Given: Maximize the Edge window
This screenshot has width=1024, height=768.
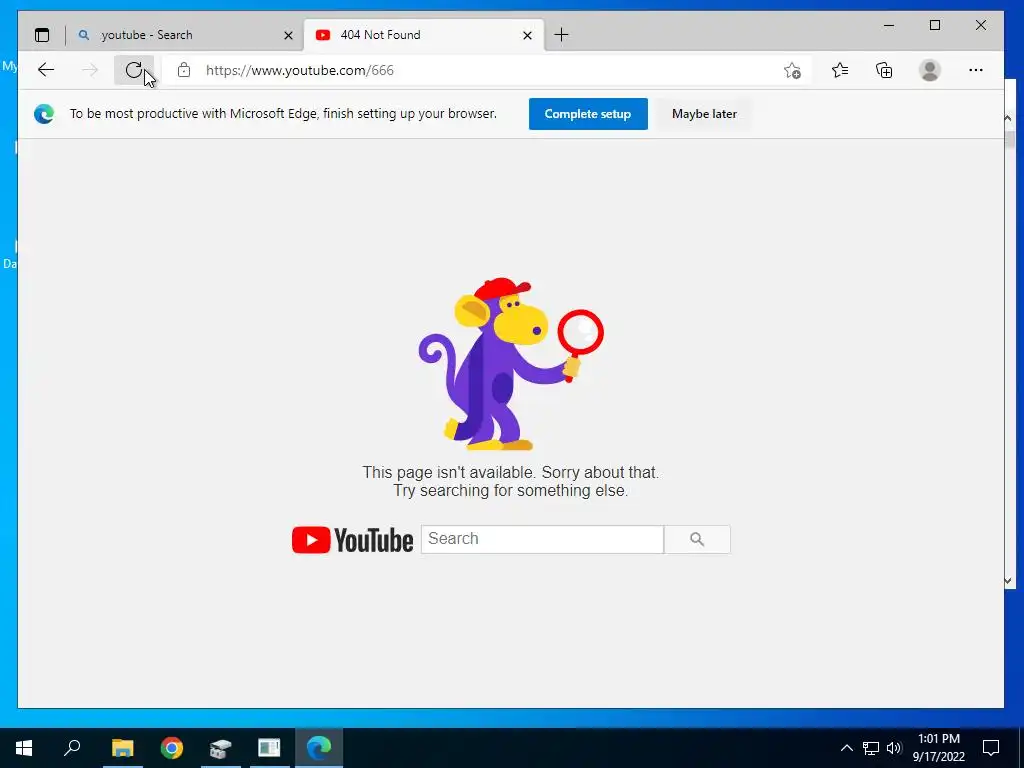Looking at the screenshot, I should click(x=935, y=25).
